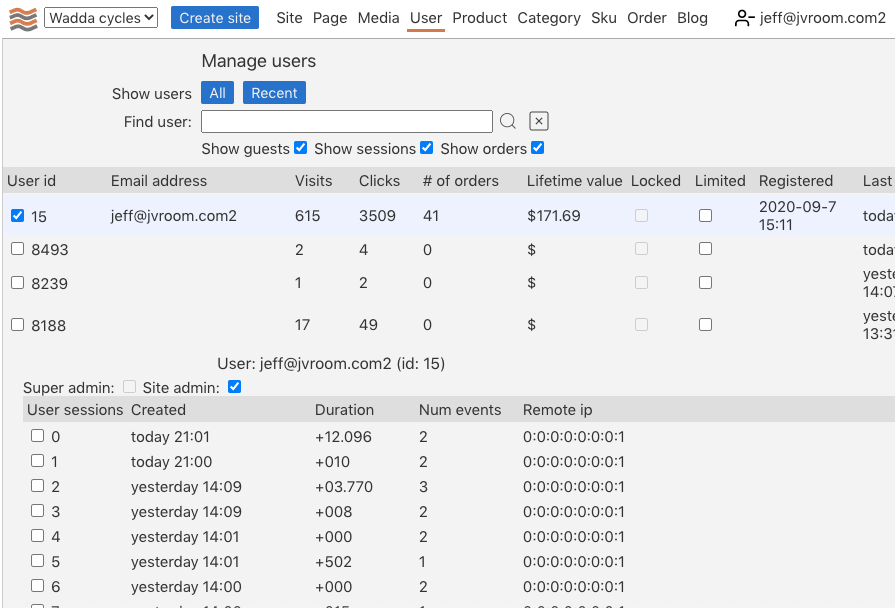The height and width of the screenshot is (608, 895).
Task: Click the Created column header in sessions
Action: pyautogui.click(x=158, y=410)
